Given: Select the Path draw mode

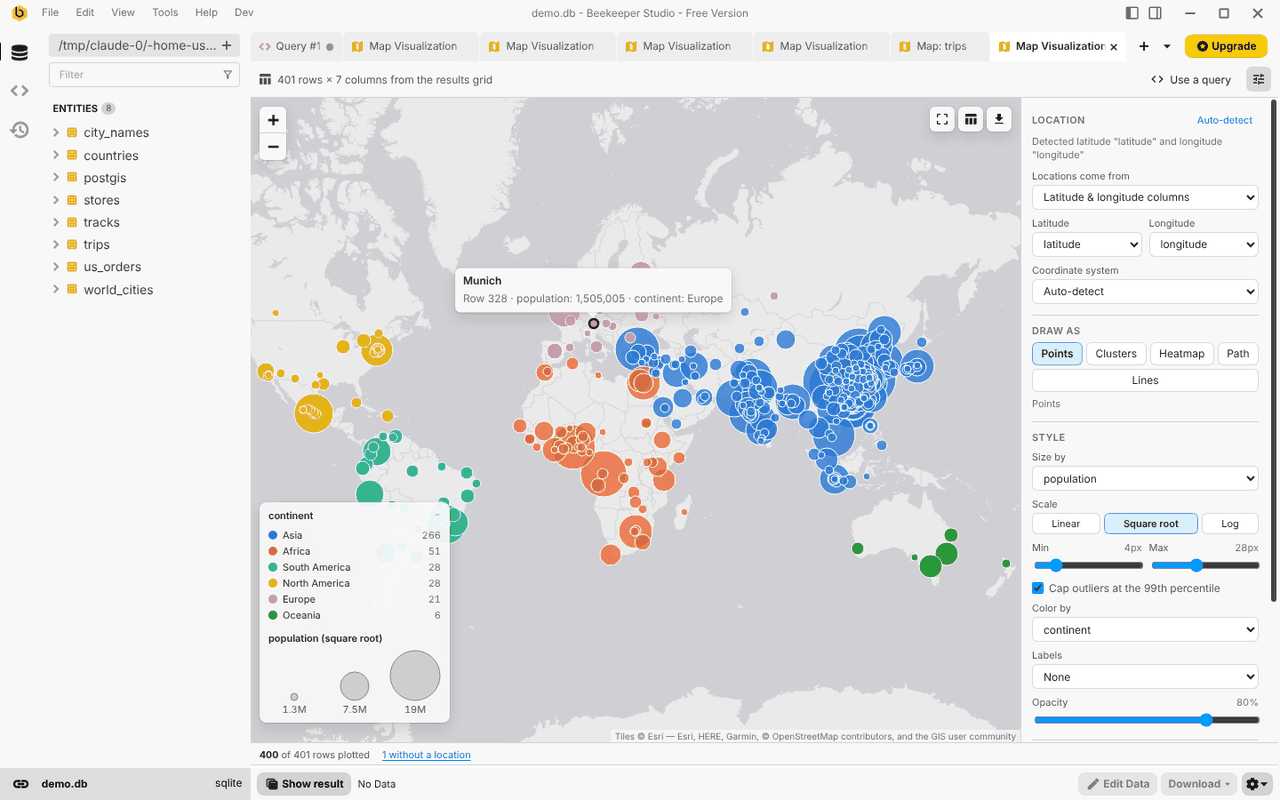Looking at the screenshot, I should [1238, 353].
